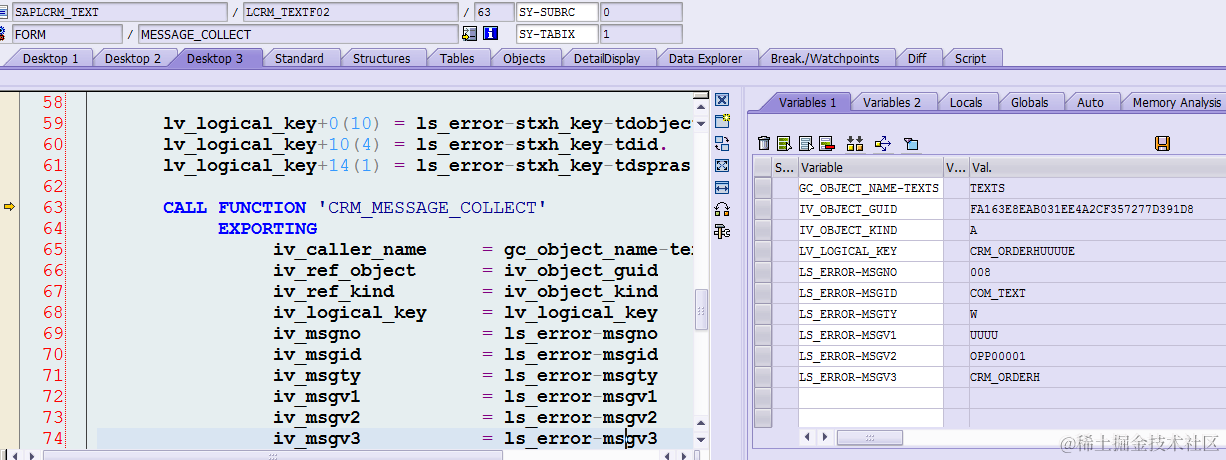1226x460 pixels.
Task: Click the SY-TABIX value field
Action: pyautogui.click(x=640, y=34)
